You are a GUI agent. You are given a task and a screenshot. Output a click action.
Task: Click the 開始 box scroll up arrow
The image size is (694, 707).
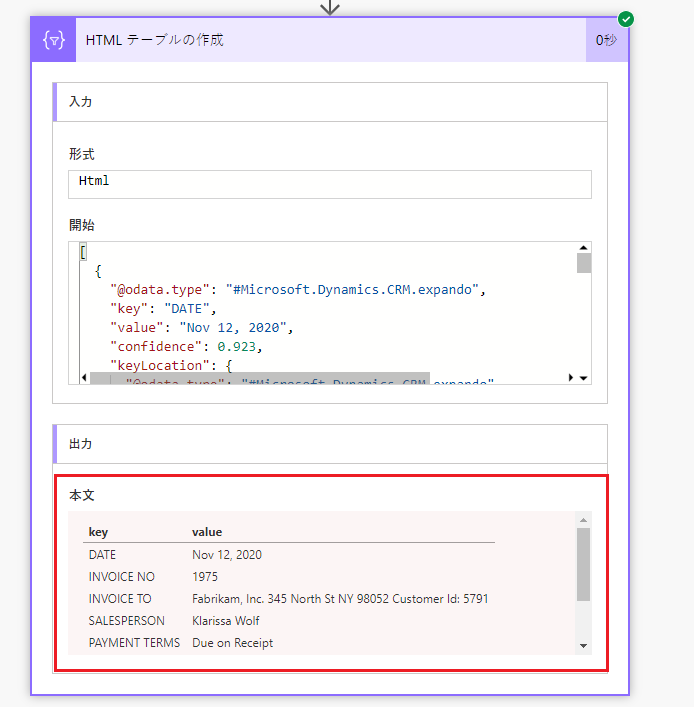pyautogui.click(x=584, y=248)
